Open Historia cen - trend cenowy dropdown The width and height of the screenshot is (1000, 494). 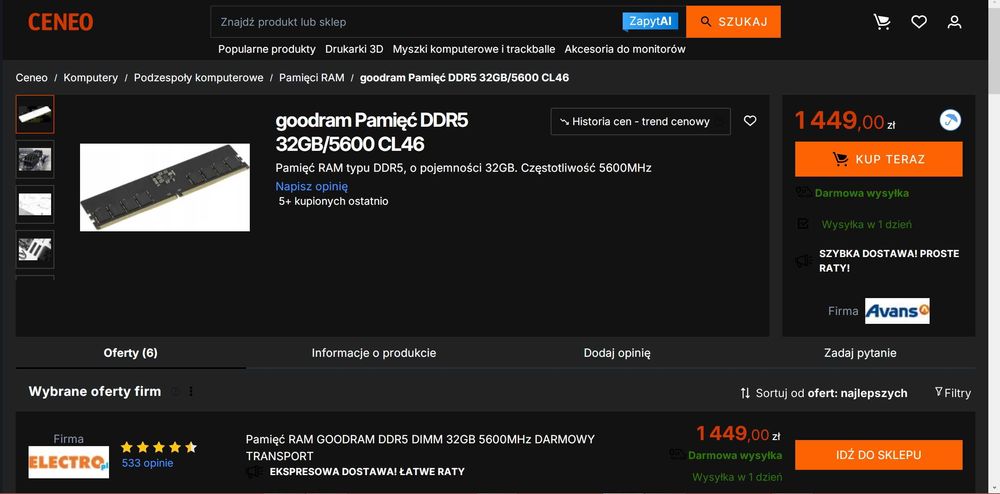click(640, 121)
